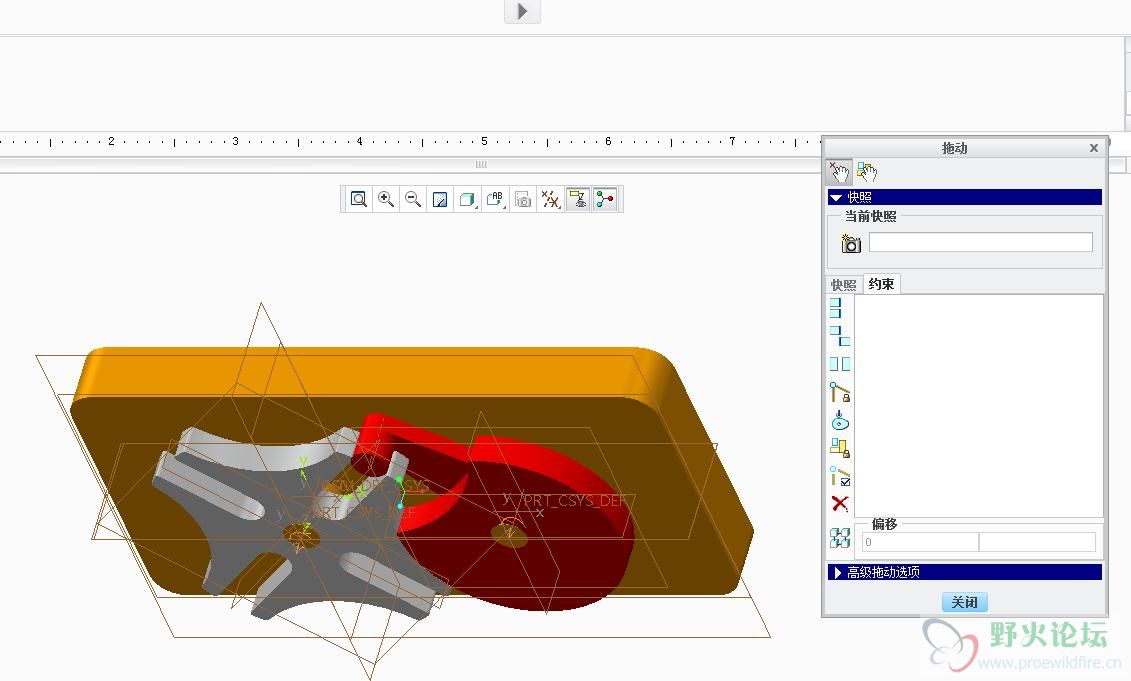The image size is (1131, 681).
Task: Click the enable/disable connection icon
Action: coord(839,475)
